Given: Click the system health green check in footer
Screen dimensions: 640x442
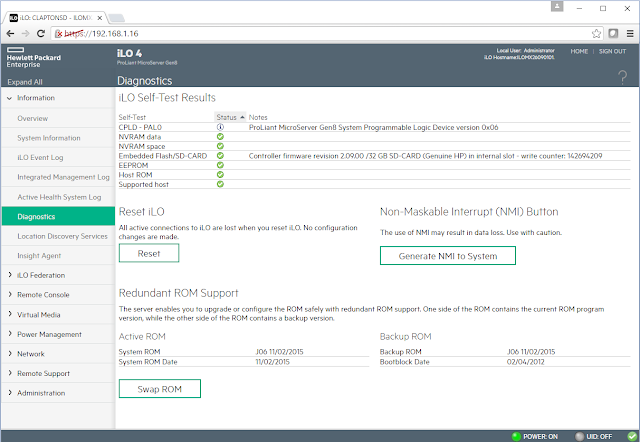Looking at the screenshot, I should [x=632, y=436].
